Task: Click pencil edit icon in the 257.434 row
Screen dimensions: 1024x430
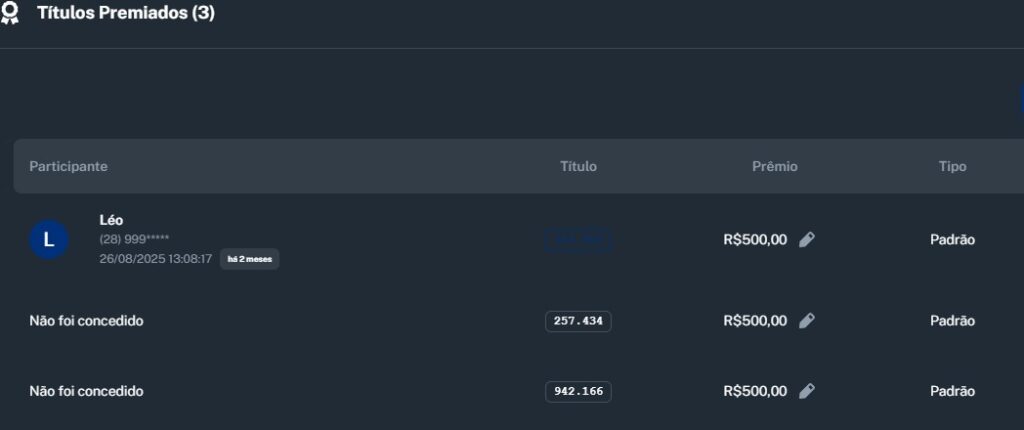Action: (807, 321)
